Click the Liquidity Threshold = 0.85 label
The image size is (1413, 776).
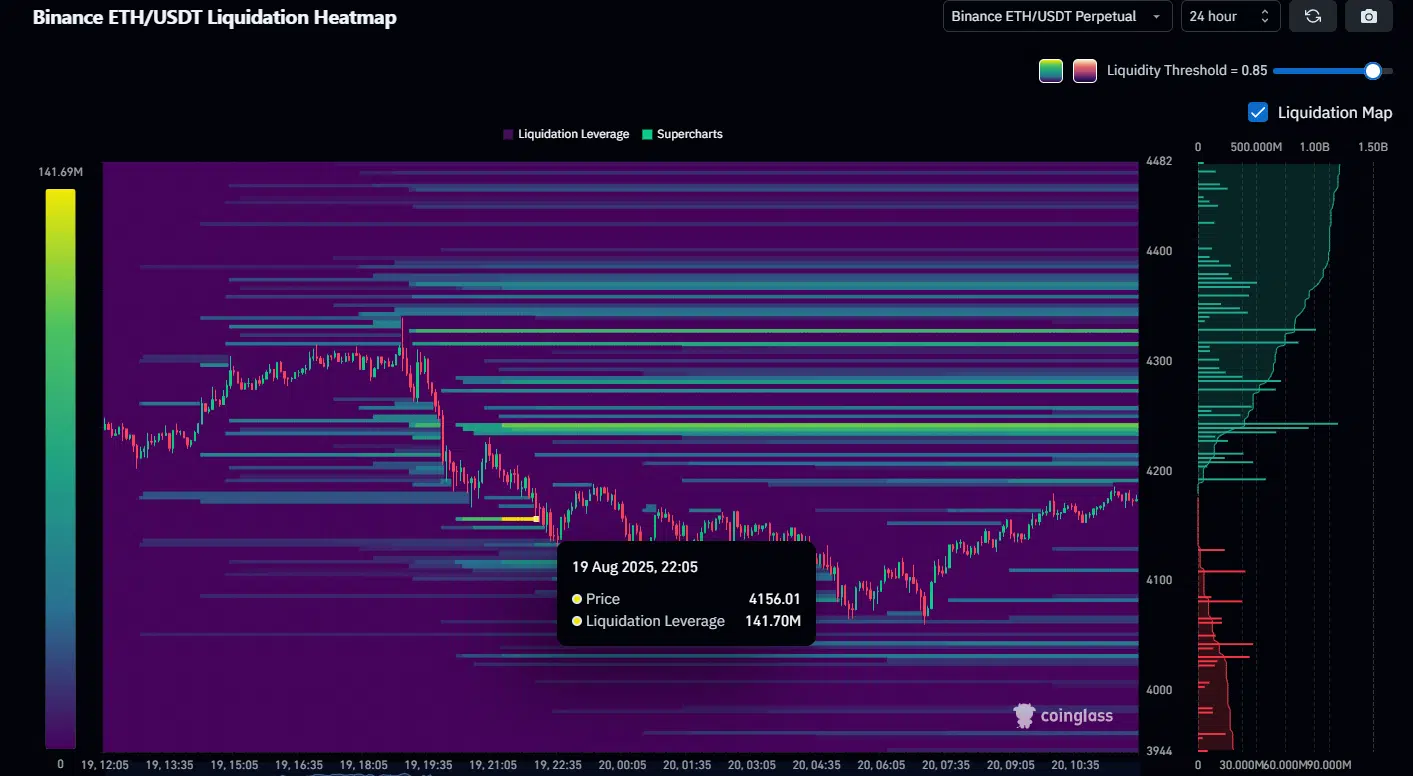click(1187, 71)
